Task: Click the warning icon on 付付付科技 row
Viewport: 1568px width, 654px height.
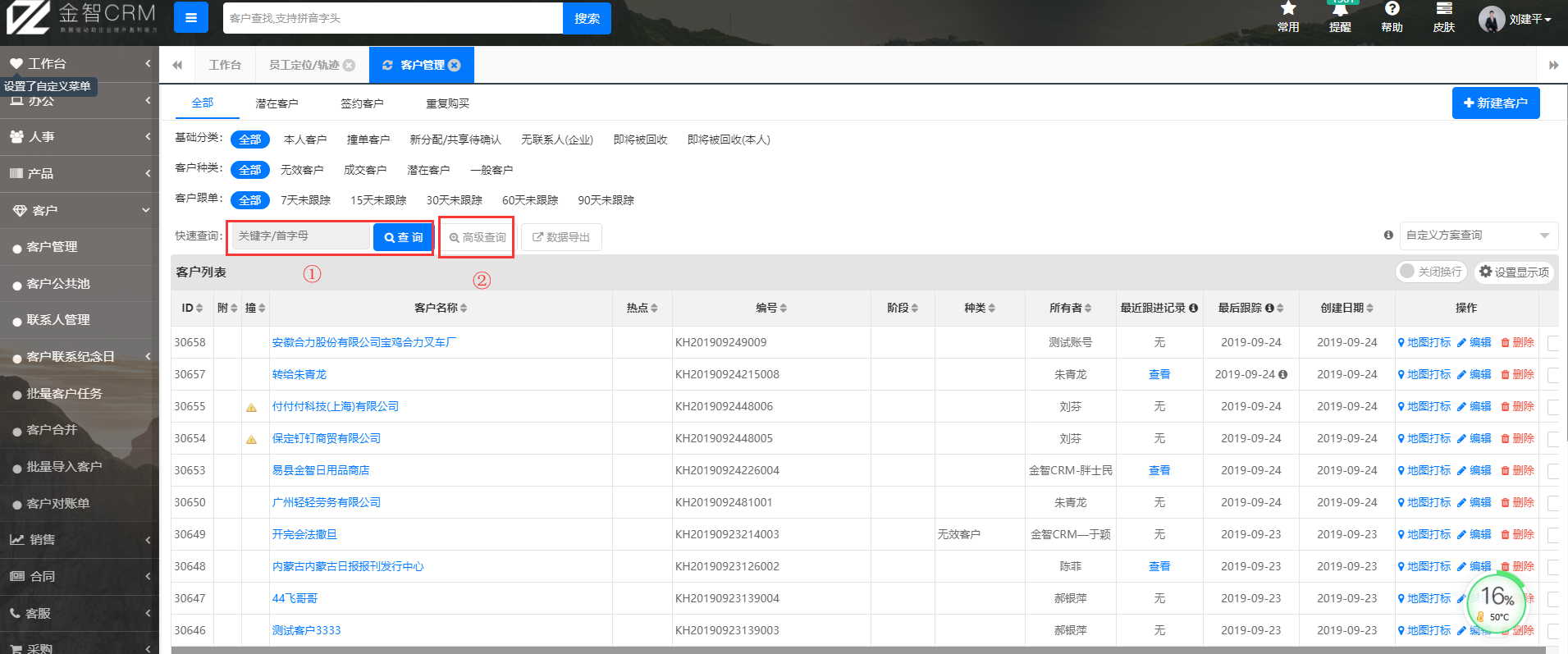Action: [x=251, y=407]
